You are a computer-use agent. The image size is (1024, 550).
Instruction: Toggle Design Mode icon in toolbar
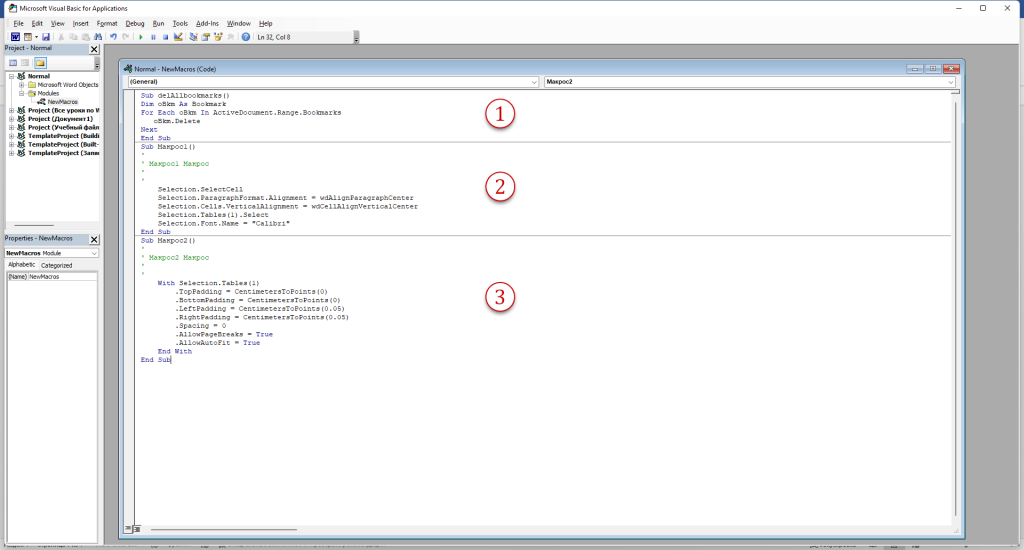(x=178, y=37)
